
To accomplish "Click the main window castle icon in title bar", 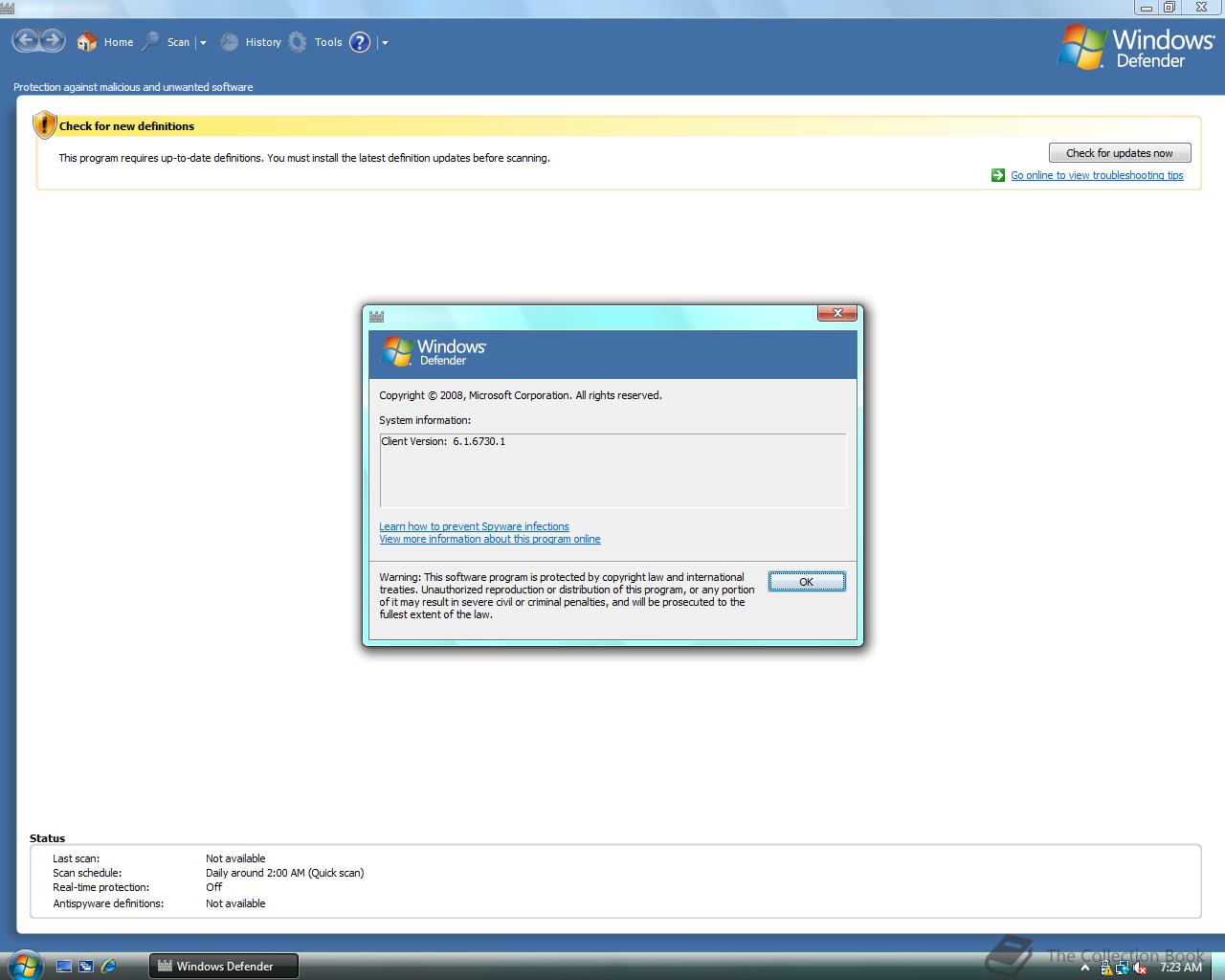I will pos(8,8).
